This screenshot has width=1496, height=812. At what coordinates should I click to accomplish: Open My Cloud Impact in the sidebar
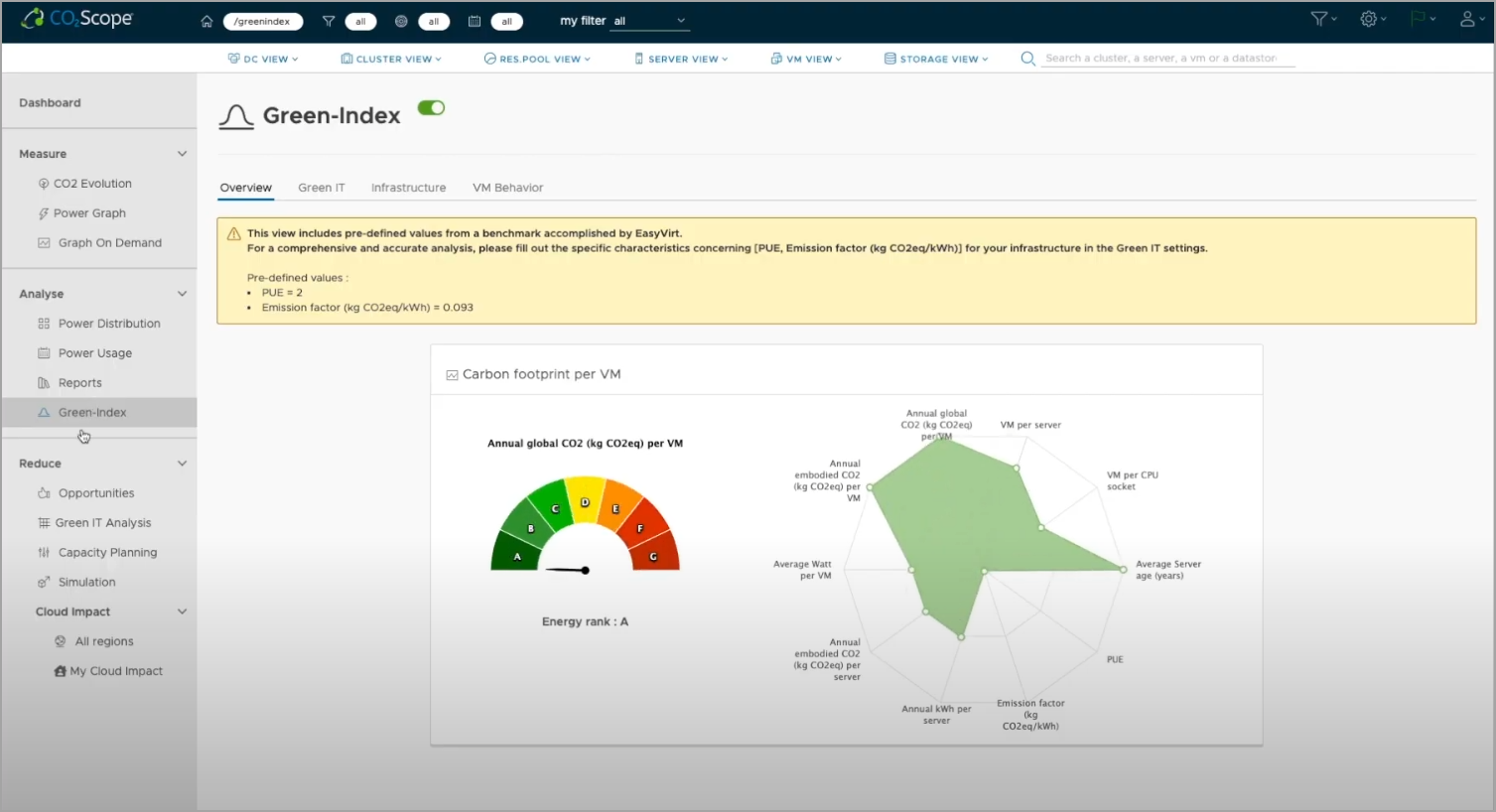115,671
